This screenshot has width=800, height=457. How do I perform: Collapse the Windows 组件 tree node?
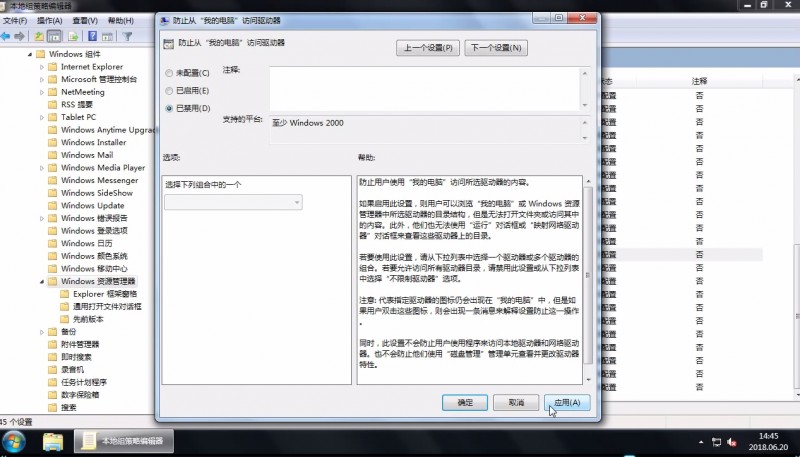point(30,54)
